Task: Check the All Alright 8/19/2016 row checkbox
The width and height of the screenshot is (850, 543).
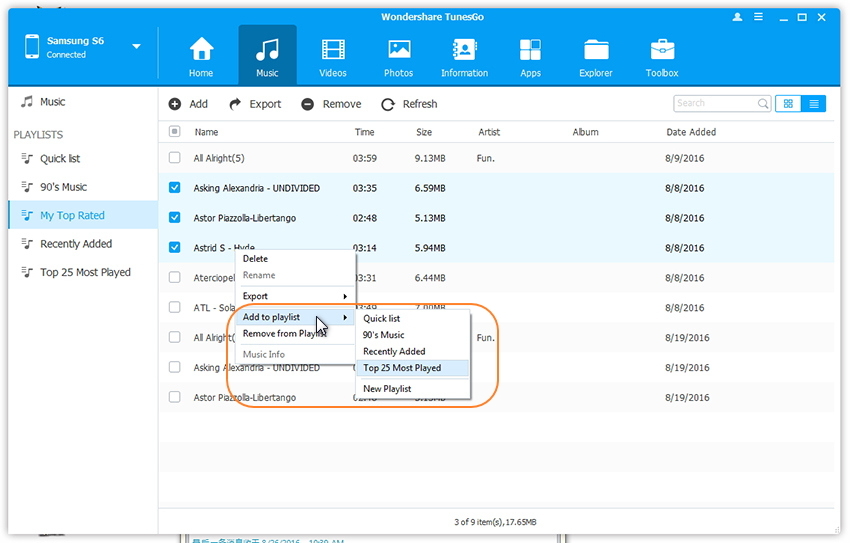Action: pyautogui.click(x=175, y=337)
